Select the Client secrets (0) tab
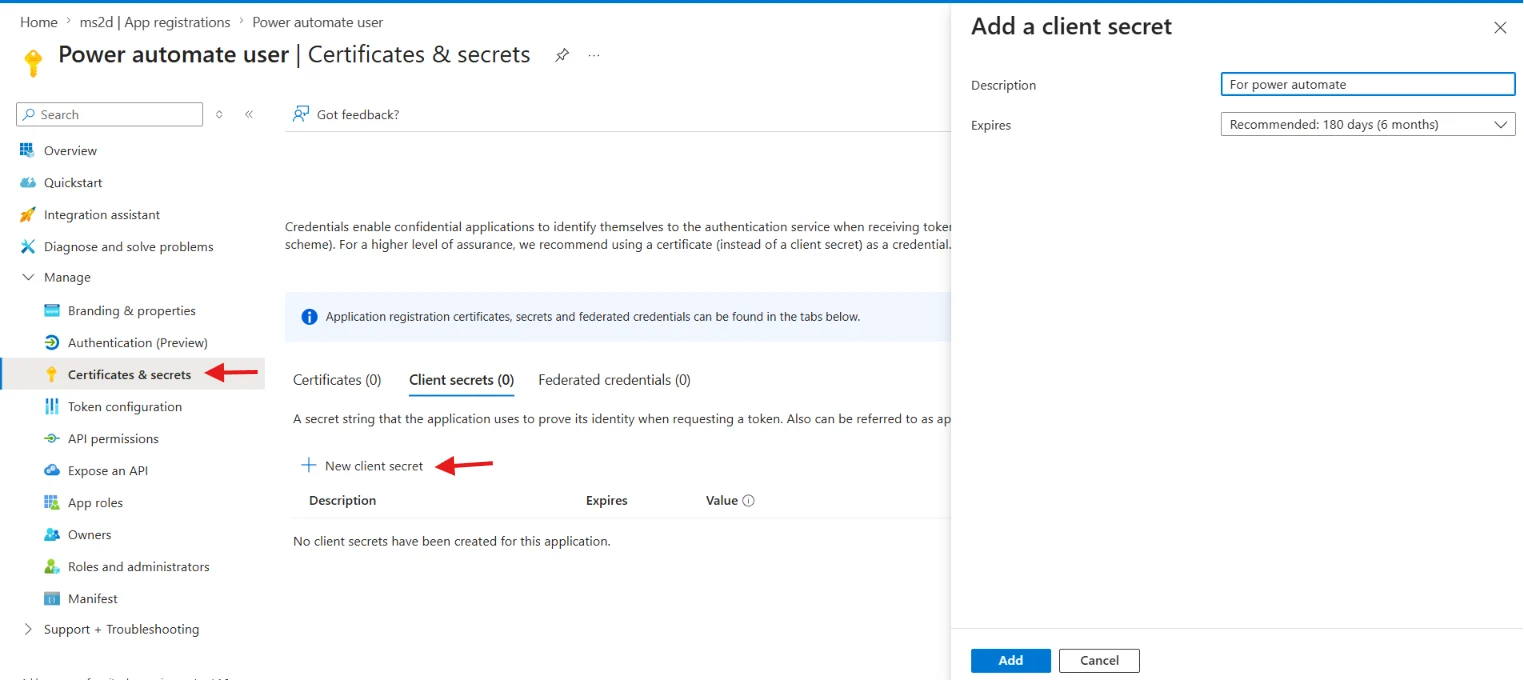The image size is (1524, 681). 461,380
